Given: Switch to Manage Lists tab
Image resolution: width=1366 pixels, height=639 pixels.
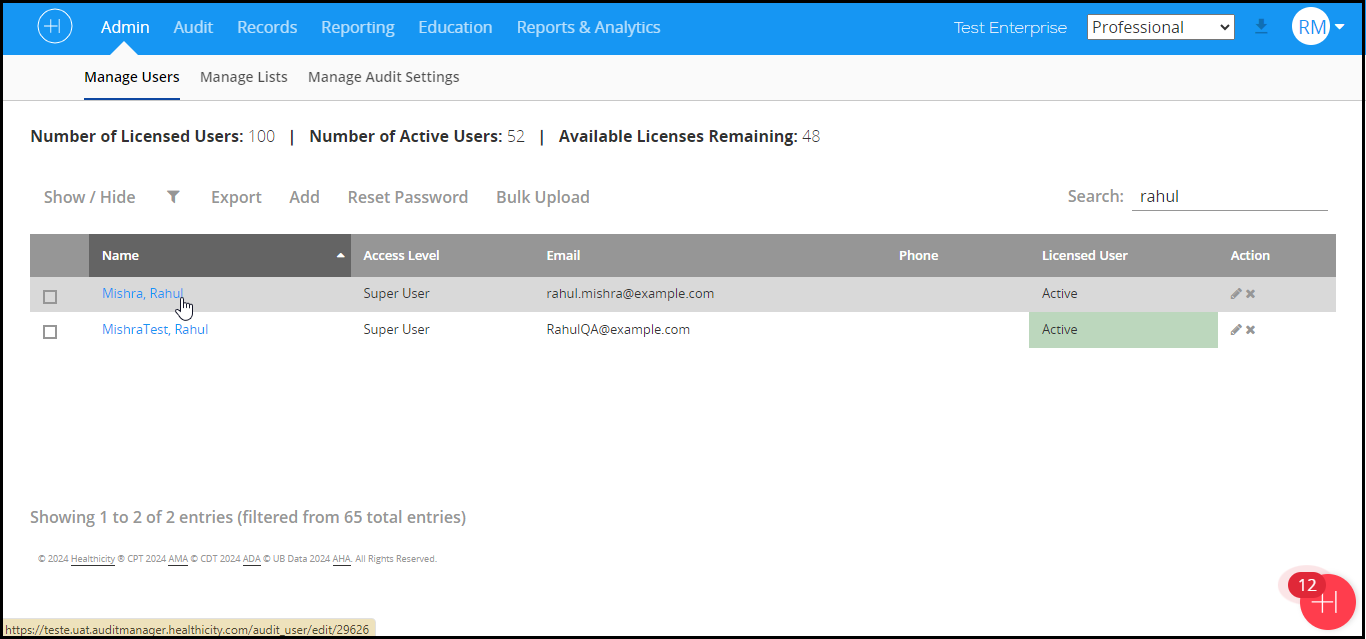Looking at the screenshot, I should coord(244,77).
